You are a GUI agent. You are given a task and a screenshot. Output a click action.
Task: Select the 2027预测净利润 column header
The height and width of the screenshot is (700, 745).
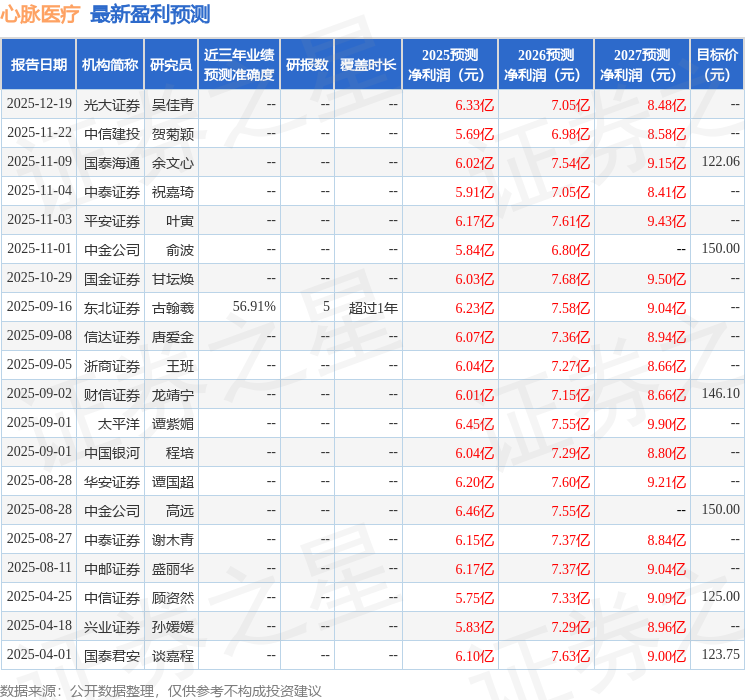tap(642, 64)
